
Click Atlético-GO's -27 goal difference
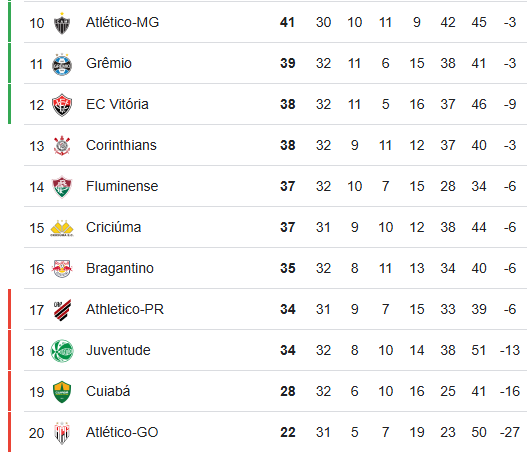pyautogui.click(x=510, y=433)
